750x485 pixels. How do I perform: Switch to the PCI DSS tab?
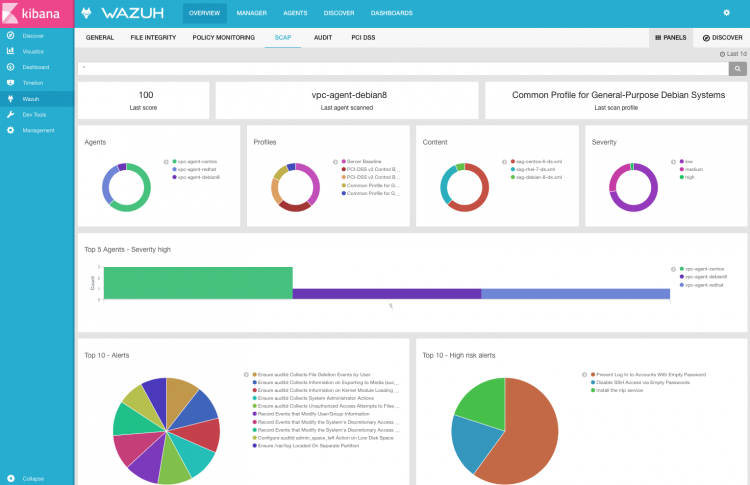[364, 37]
